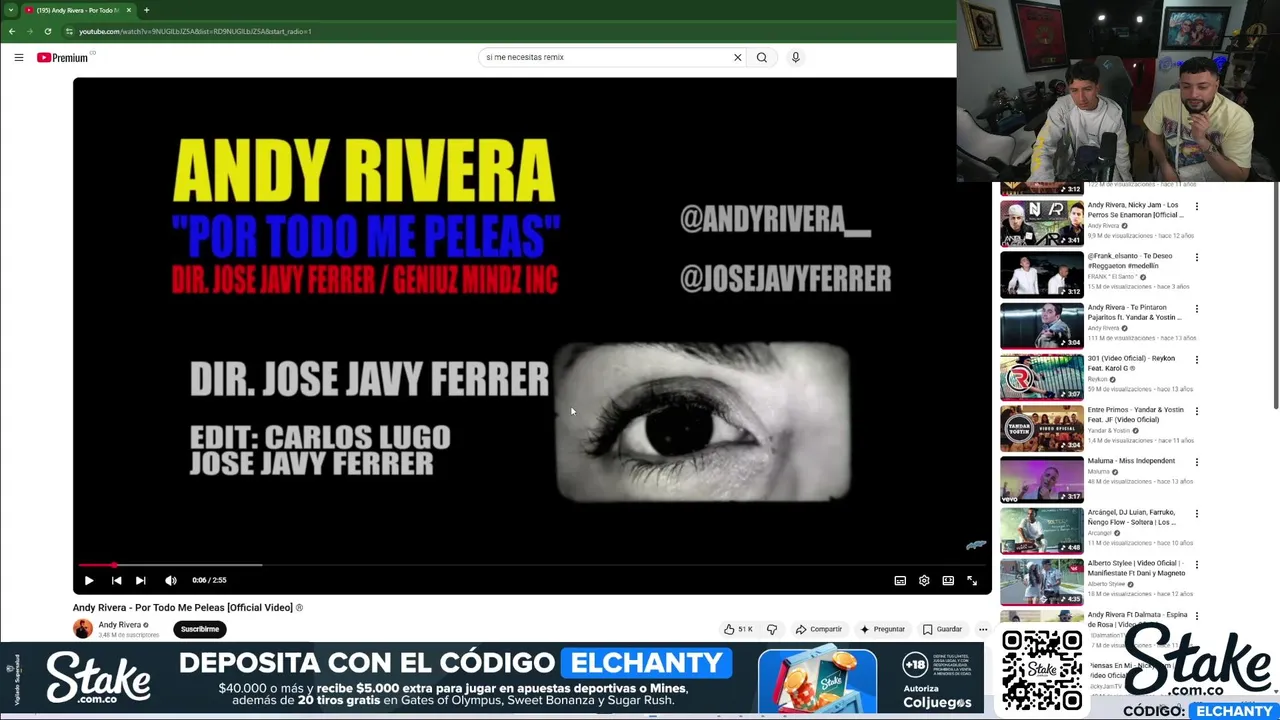Open the 301 (Video Oficial) - Reykon title
The image size is (1280, 720).
(1132, 363)
